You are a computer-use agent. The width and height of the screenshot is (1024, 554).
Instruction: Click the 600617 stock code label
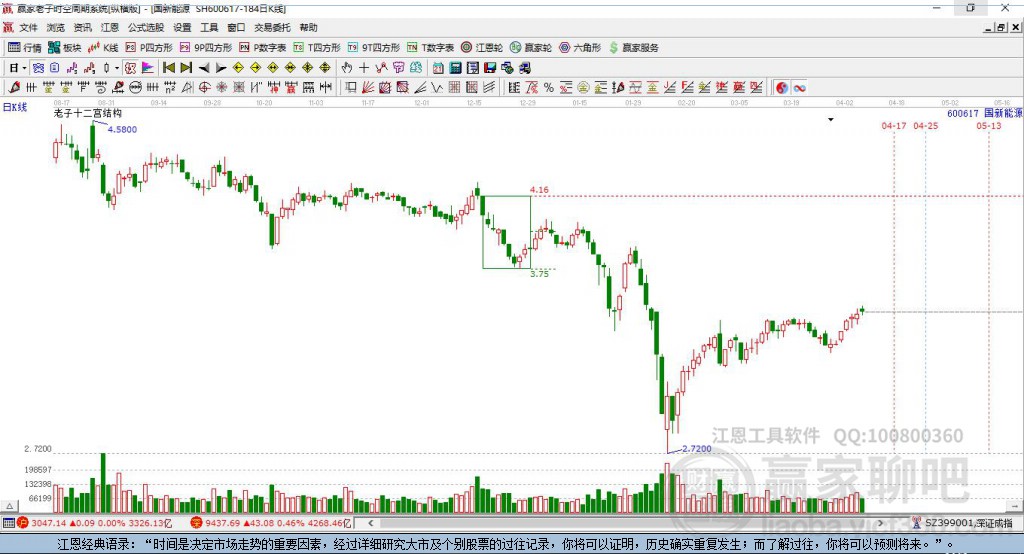click(x=963, y=114)
